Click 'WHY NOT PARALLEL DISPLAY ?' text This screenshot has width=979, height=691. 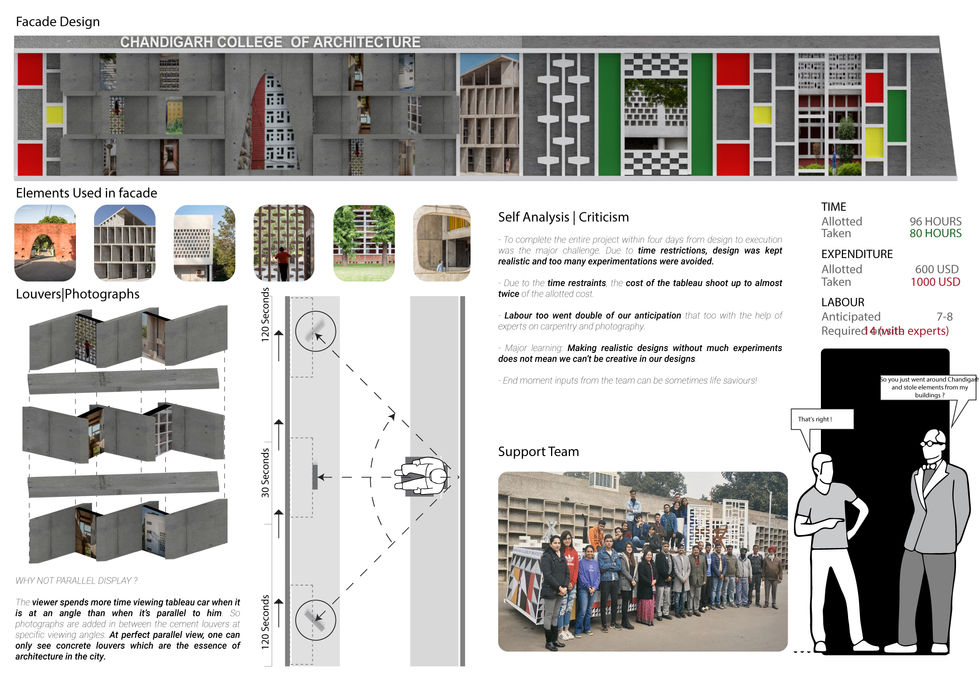point(76,581)
